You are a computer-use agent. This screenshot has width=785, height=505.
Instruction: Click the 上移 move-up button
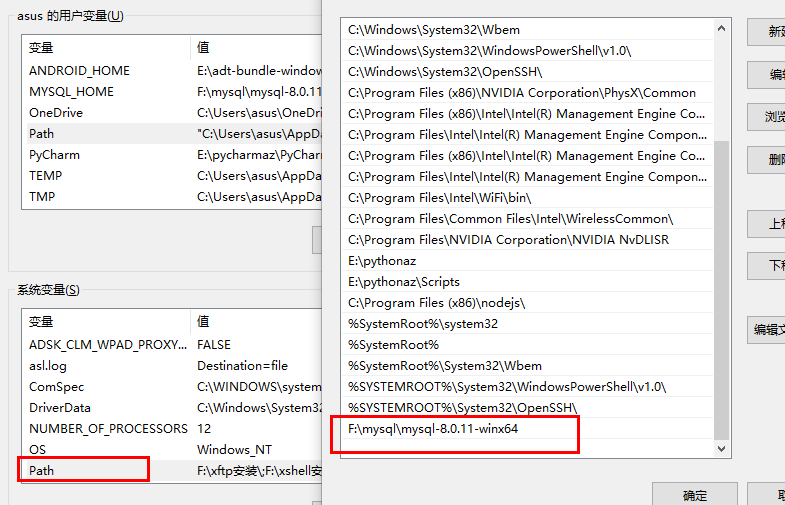point(767,224)
